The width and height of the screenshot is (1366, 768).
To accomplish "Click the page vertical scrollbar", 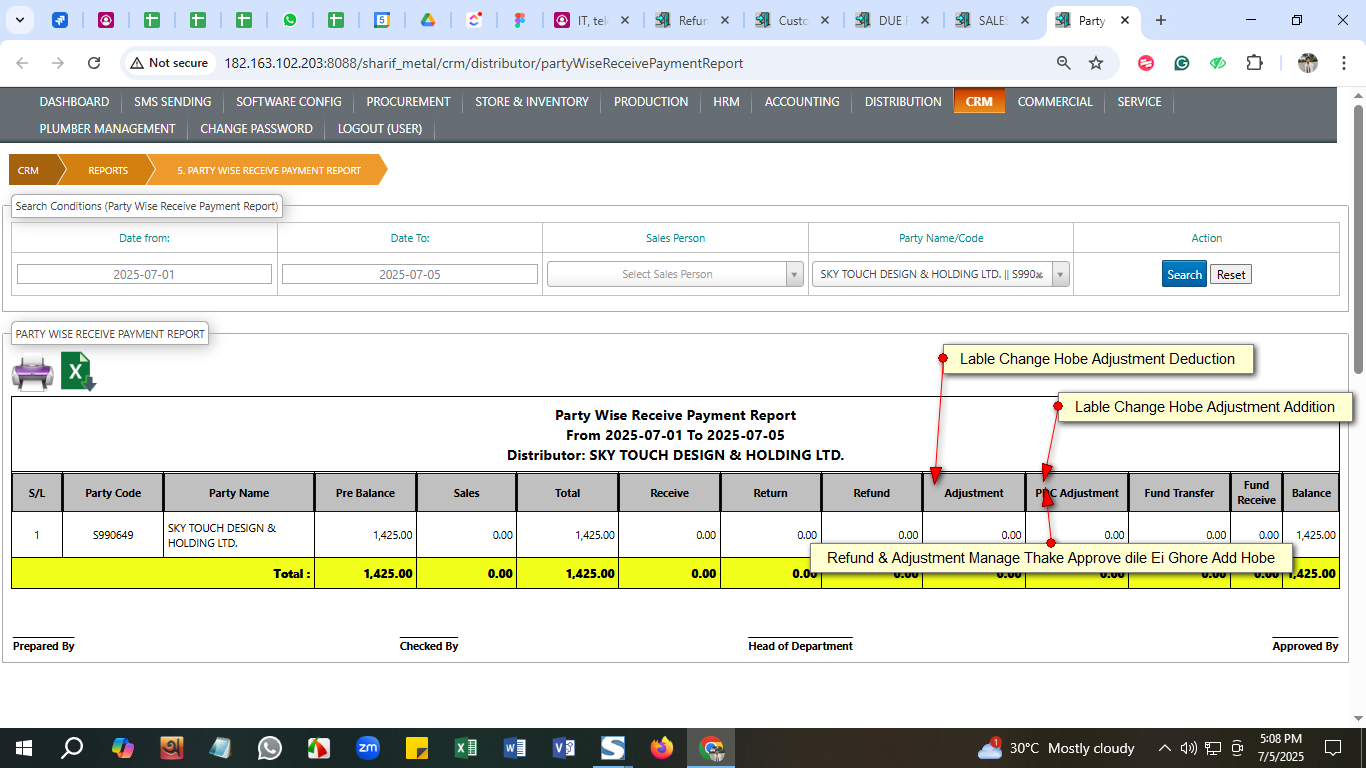I will (1358, 240).
